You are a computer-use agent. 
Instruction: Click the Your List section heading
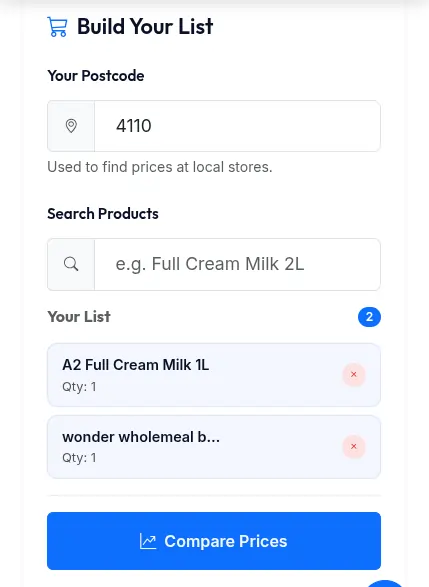point(79,317)
